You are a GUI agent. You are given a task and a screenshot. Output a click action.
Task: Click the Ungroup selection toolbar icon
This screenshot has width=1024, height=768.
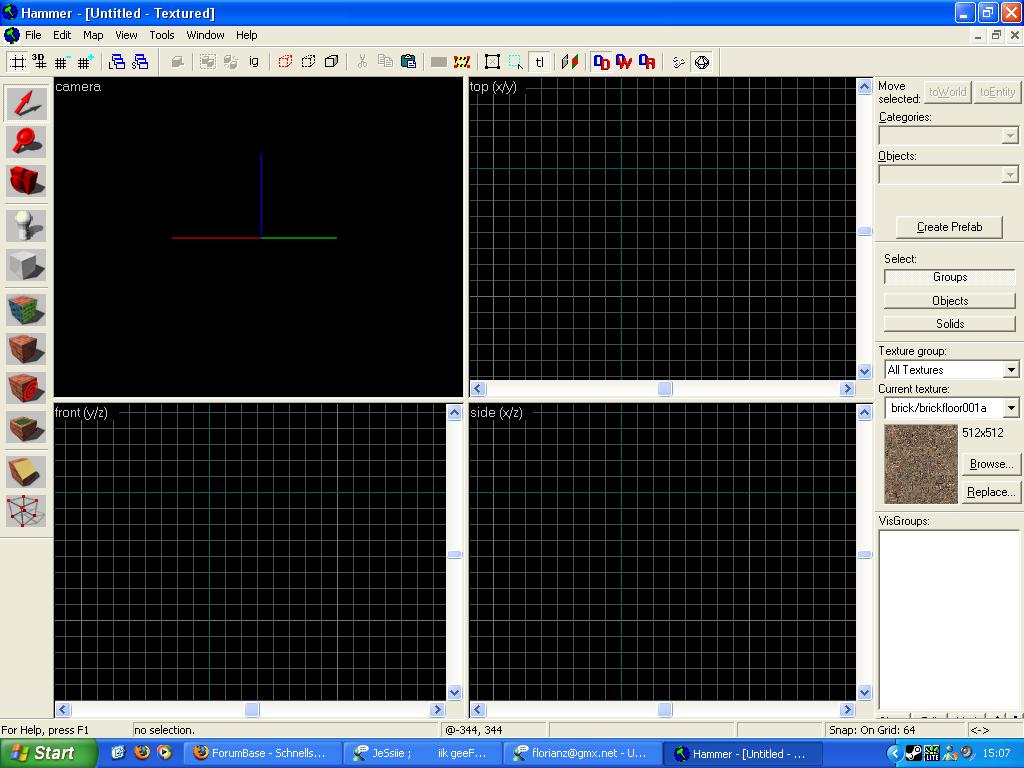click(231, 62)
